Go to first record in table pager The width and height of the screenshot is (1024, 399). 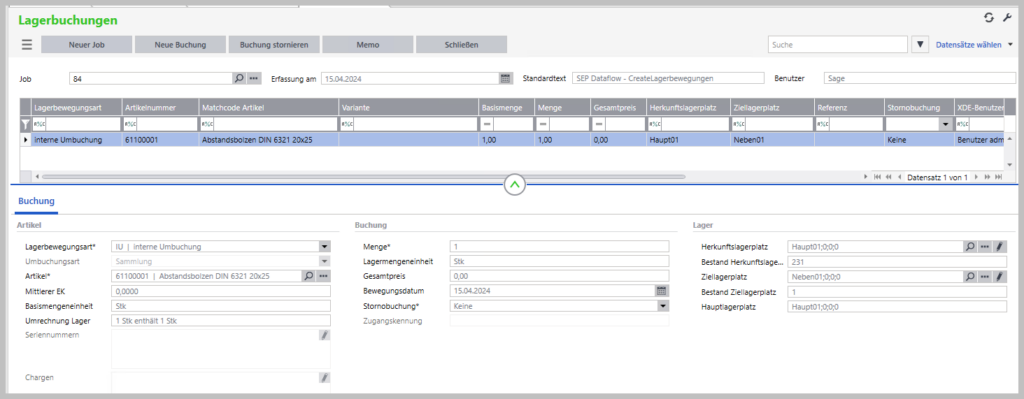877,177
